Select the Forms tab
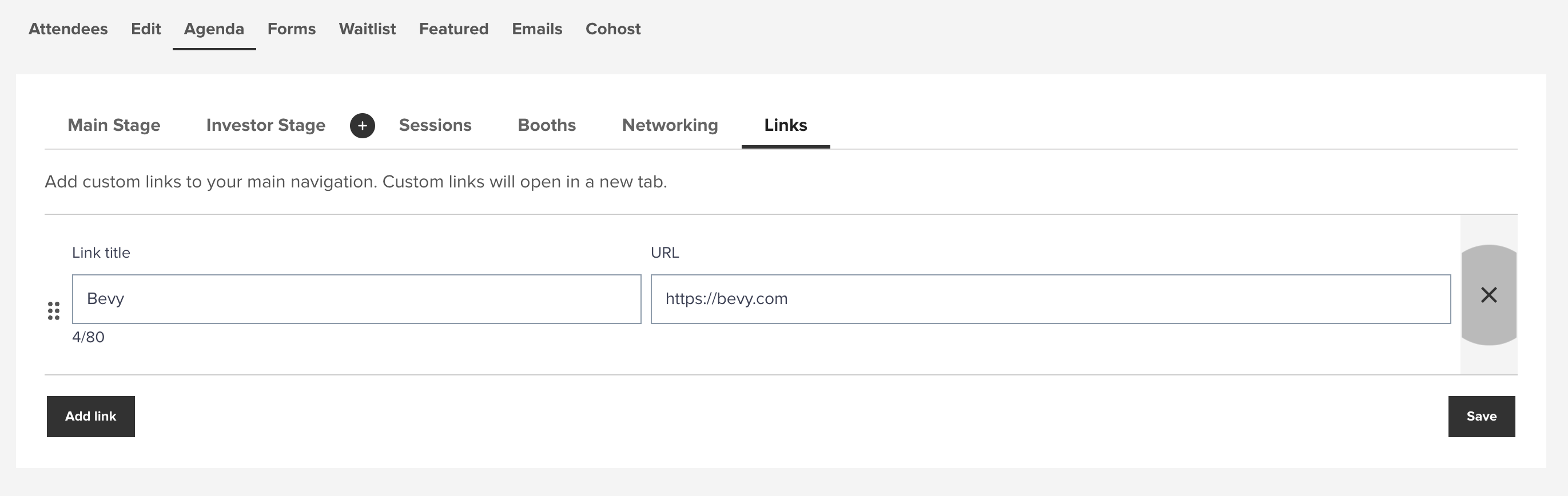The height and width of the screenshot is (496, 1568). [292, 29]
